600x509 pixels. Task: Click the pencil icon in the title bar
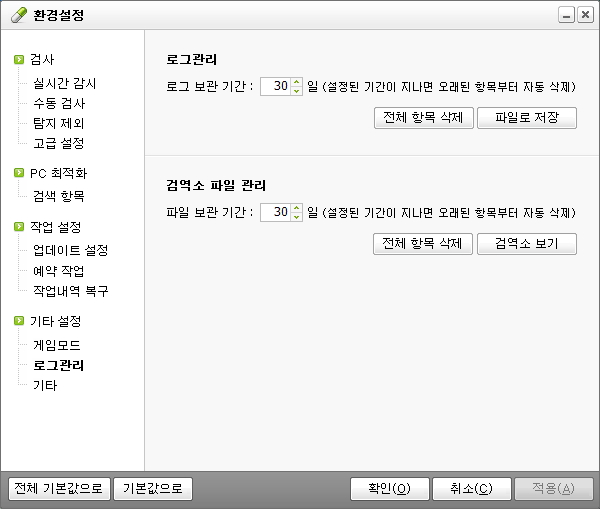(19, 15)
